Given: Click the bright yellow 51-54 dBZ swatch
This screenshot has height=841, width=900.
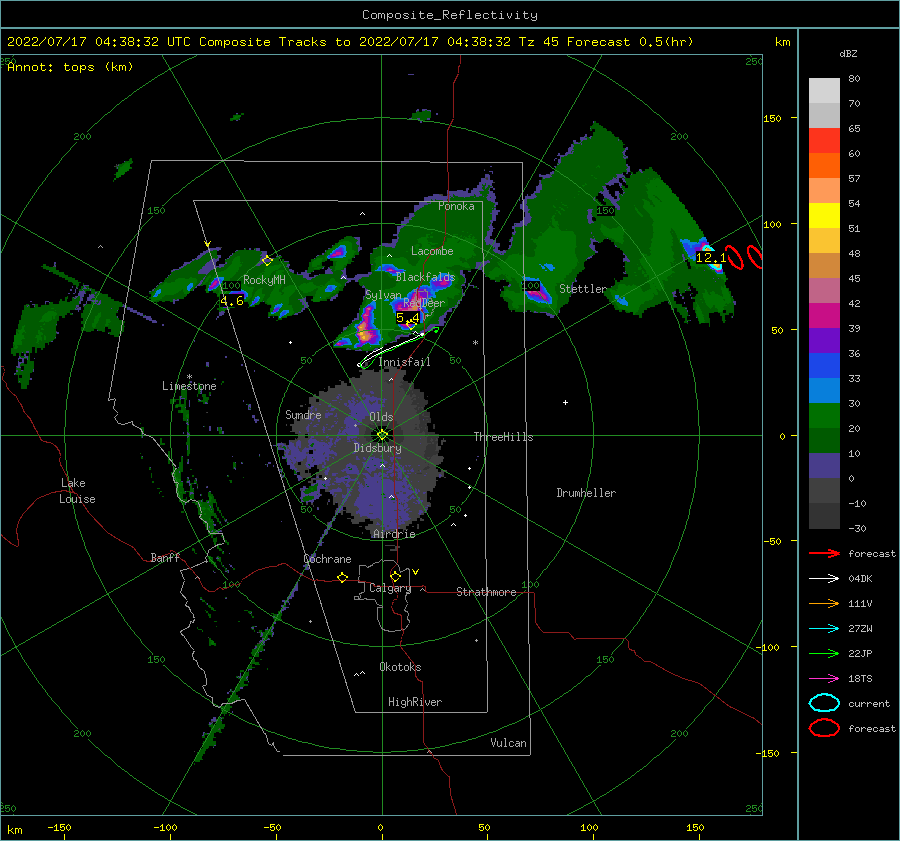Looking at the screenshot, I should coord(824,215).
